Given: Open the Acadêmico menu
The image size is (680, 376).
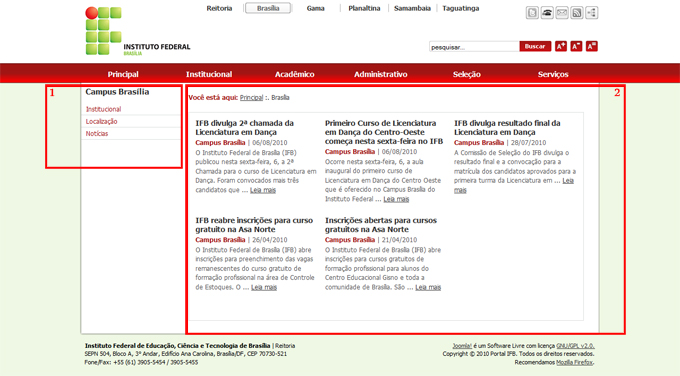Looking at the screenshot, I should tap(294, 74).
